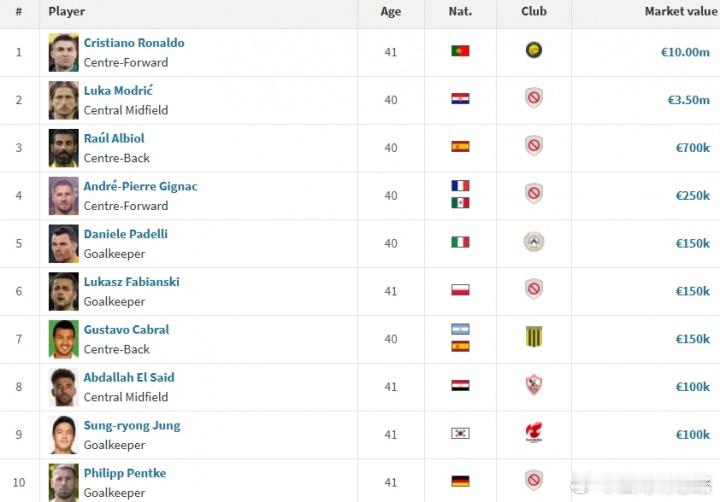Sort by the Player column header
Image resolution: width=720 pixels, height=502 pixels.
(x=67, y=11)
